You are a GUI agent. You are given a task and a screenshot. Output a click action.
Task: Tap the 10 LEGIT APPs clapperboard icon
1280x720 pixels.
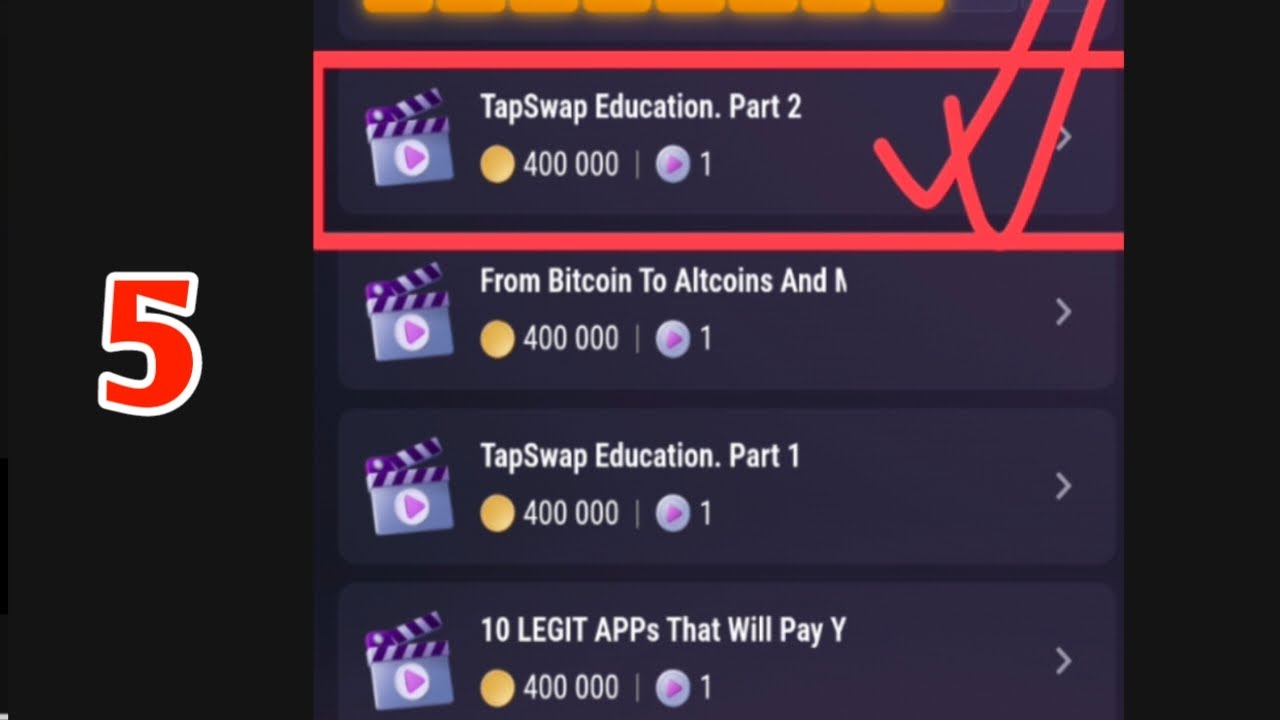(x=408, y=660)
